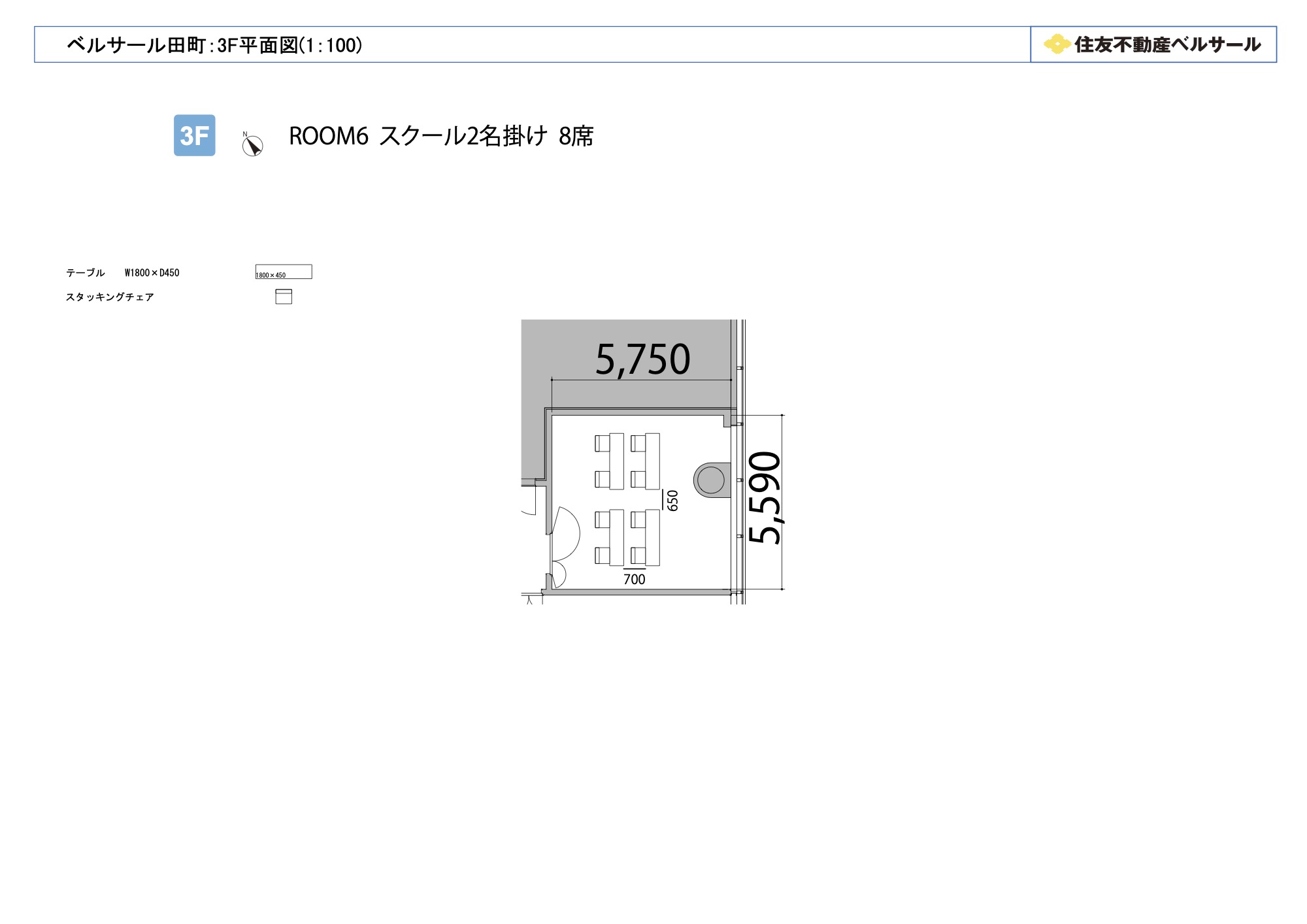1307x924 pixels.
Task: Click the 5,590 depth dimension
Action: [x=765, y=497]
